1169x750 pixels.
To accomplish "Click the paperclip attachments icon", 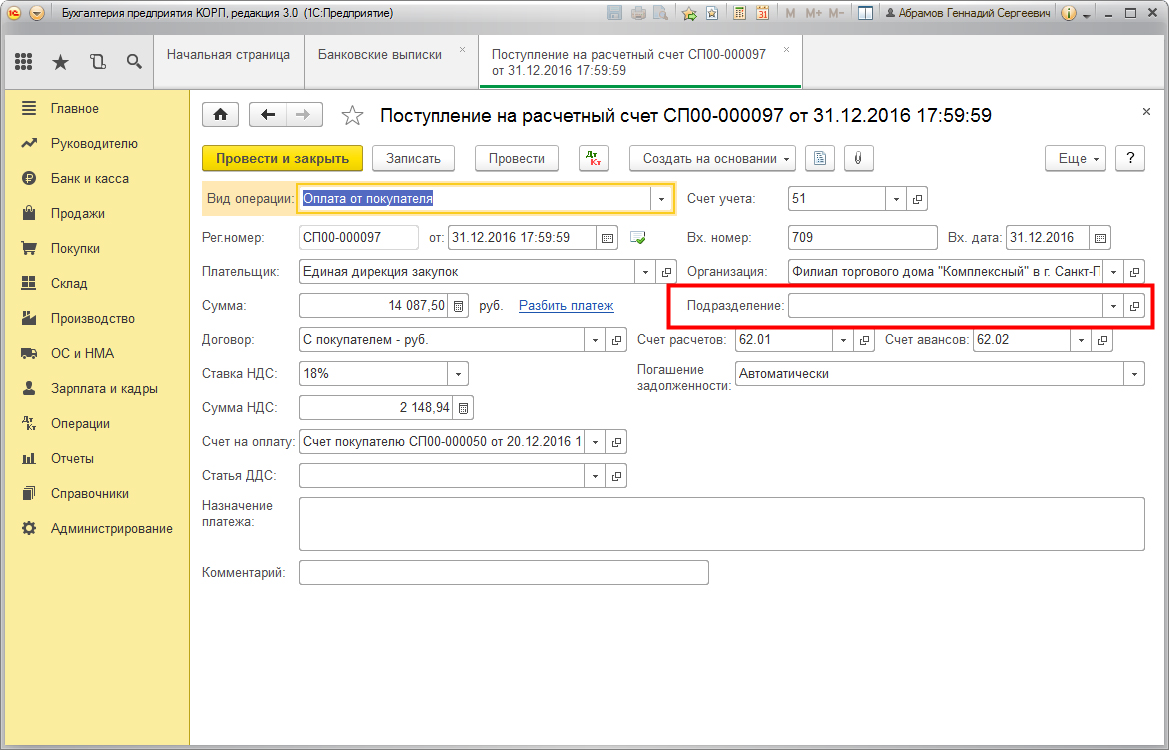I will coord(858,158).
